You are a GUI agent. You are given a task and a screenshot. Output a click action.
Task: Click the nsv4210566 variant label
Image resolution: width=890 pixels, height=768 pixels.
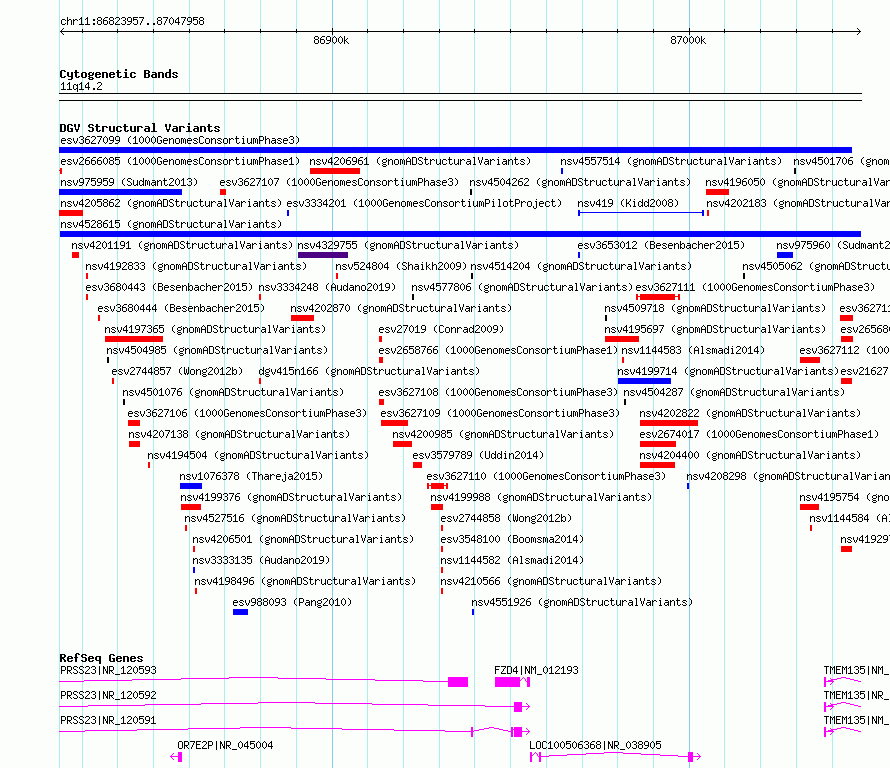click(x=551, y=581)
